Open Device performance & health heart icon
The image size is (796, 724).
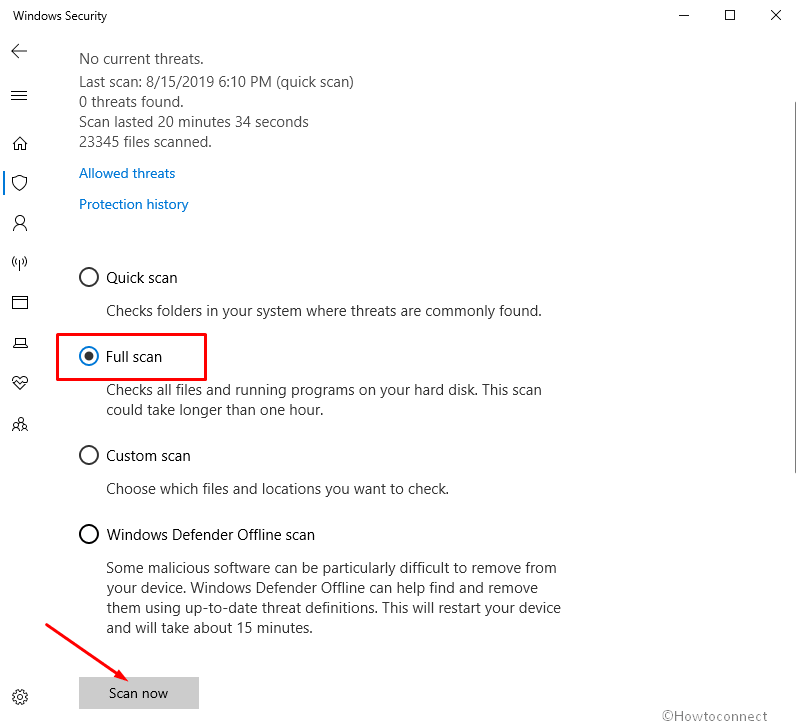click(x=20, y=382)
